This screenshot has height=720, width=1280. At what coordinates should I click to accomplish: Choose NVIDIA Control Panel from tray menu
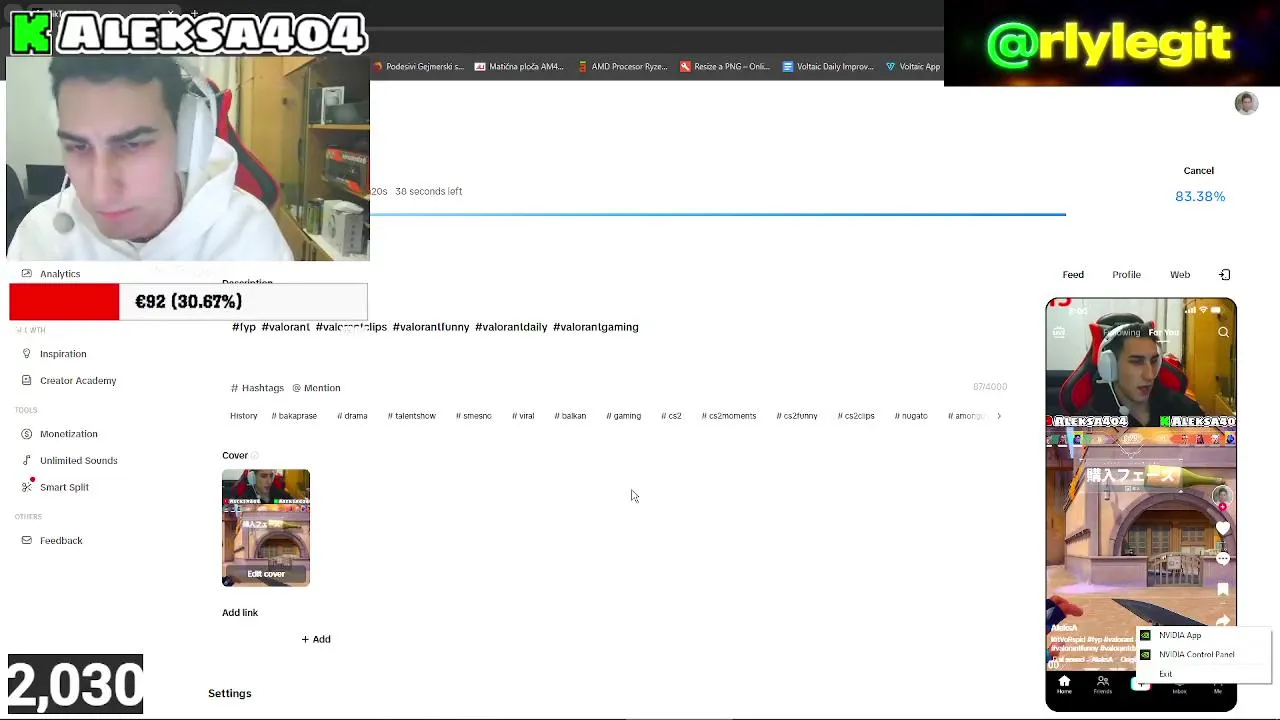tap(1204, 655)
